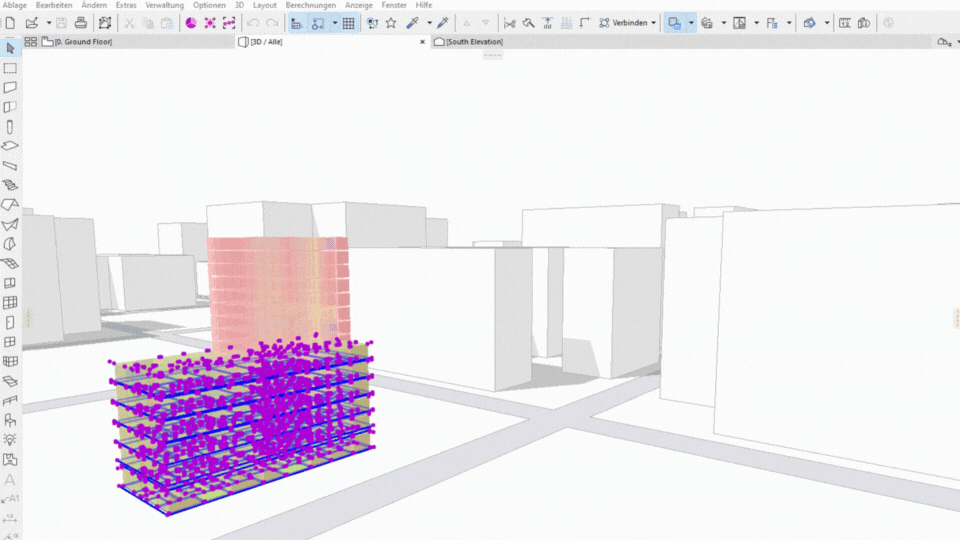Select the Curtain Wall tool
The width and height of the screenshot is (960, 540).
click(x=10, y=302)
